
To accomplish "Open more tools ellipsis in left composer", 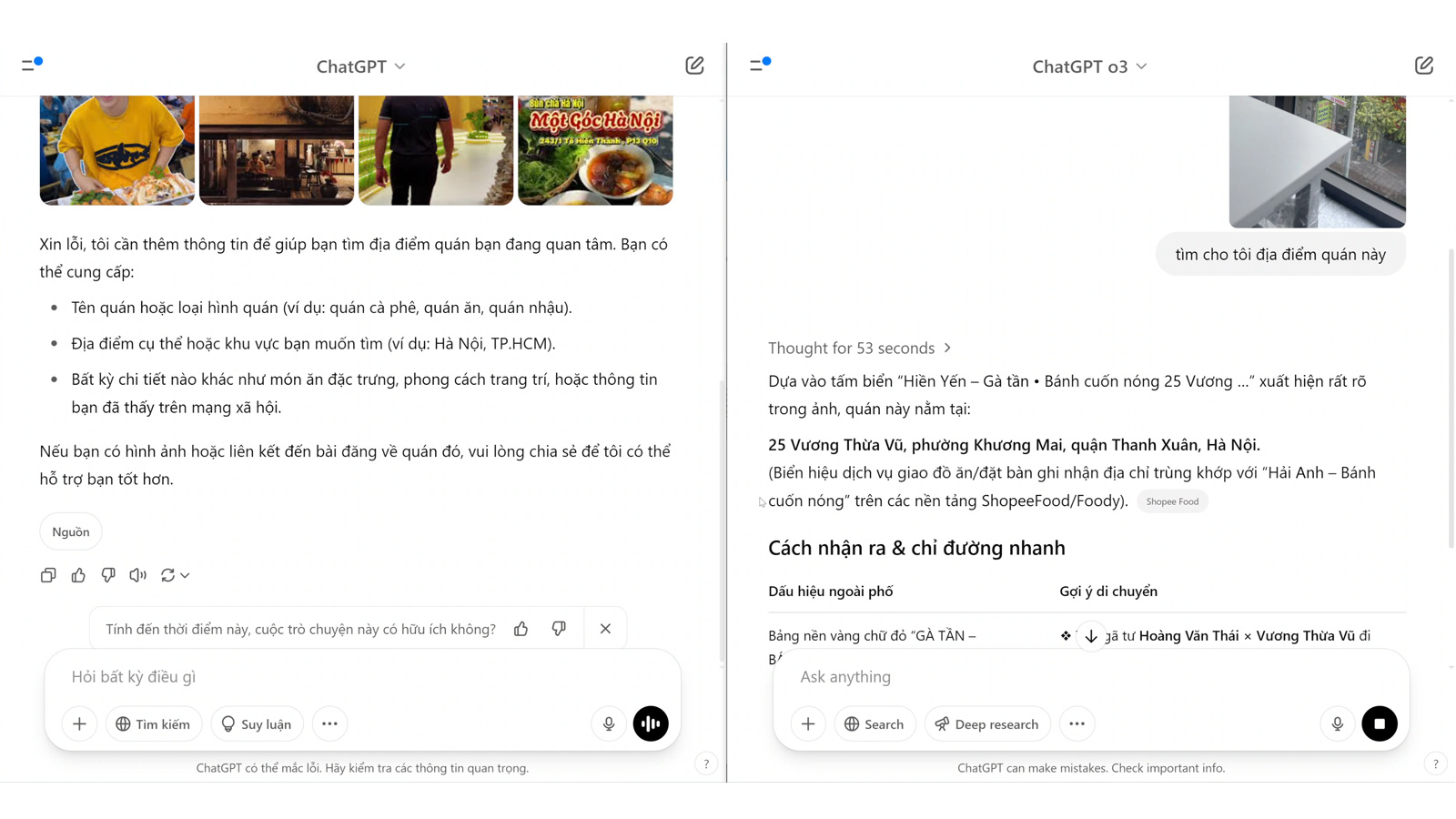I will tap(329, 724).
